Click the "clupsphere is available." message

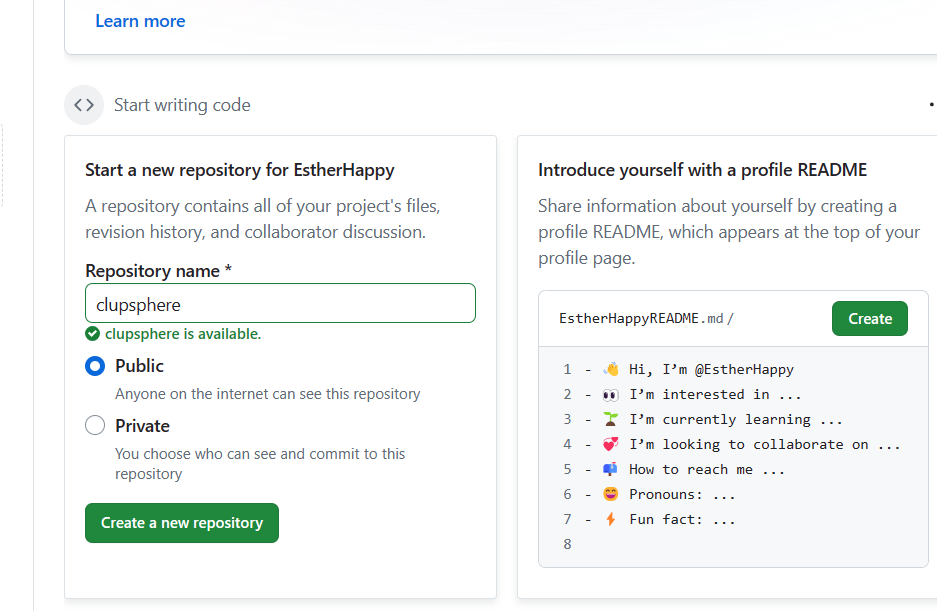tap(183, 334)
